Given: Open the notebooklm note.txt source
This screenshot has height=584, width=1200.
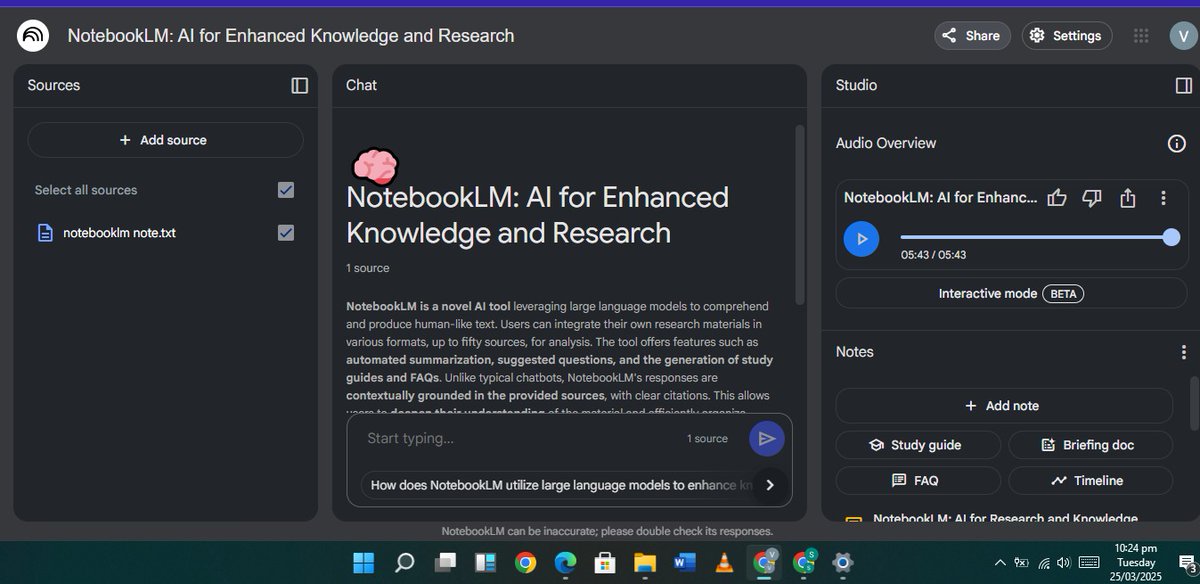Looking at the screenshot, I should tap(119, 233).
